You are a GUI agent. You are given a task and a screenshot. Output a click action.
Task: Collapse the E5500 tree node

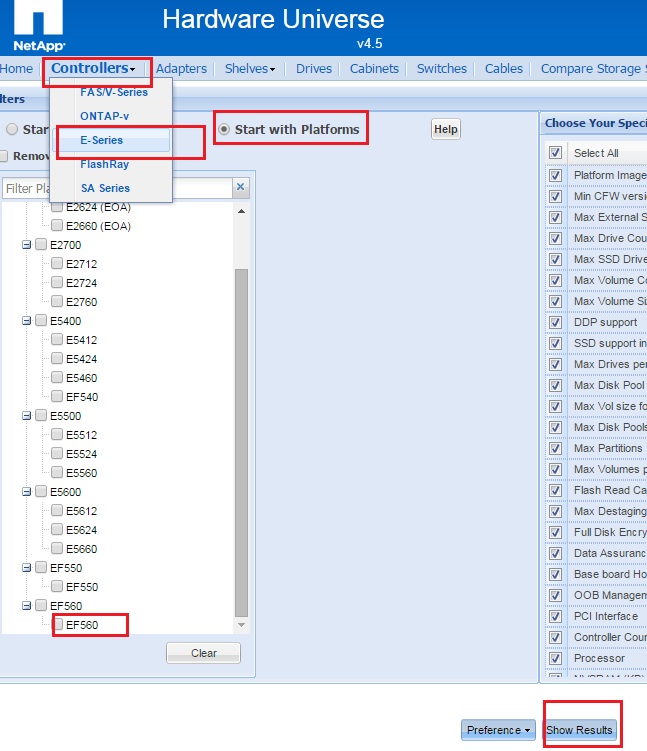tap(27, 416)
